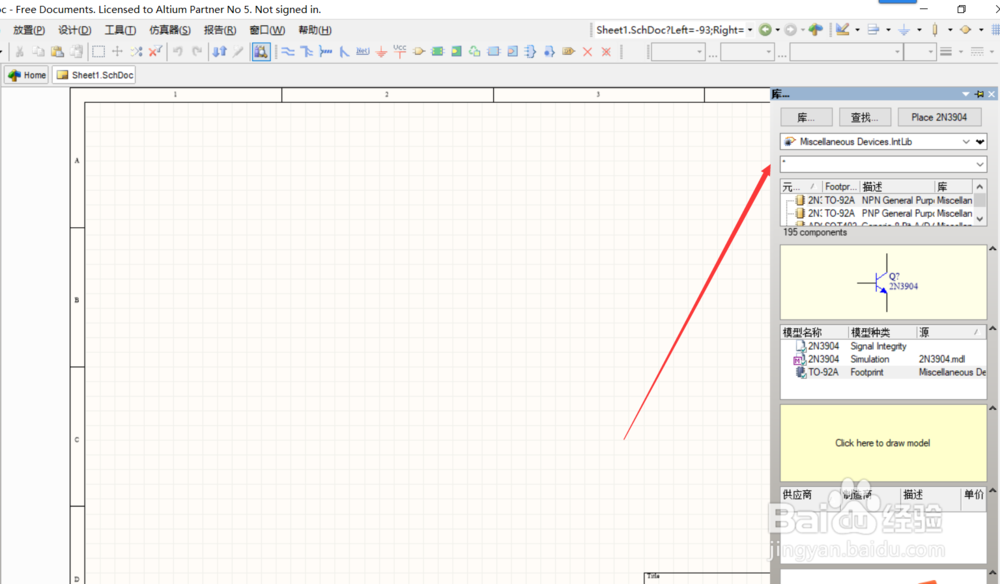Viewport: 1000px width, 584px height.
Task: Select the GND Power Port tool
Action: 381,52
